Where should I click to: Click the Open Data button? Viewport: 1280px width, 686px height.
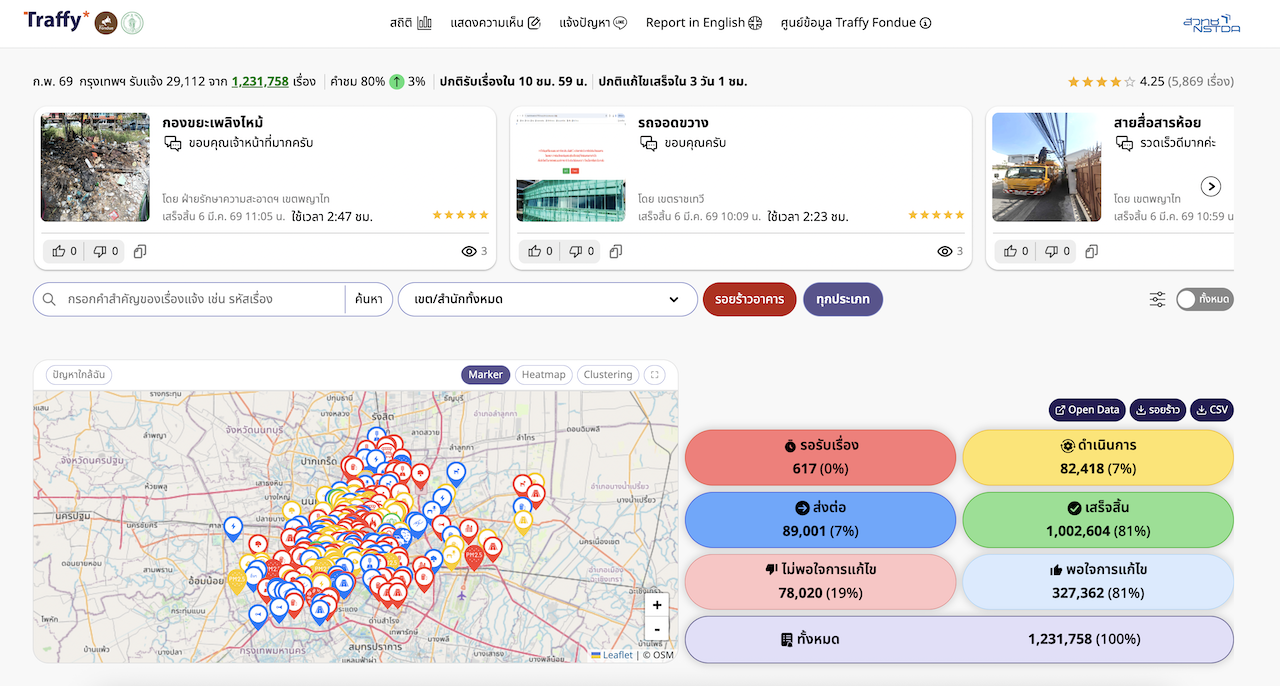click(x=1086, y=410)
